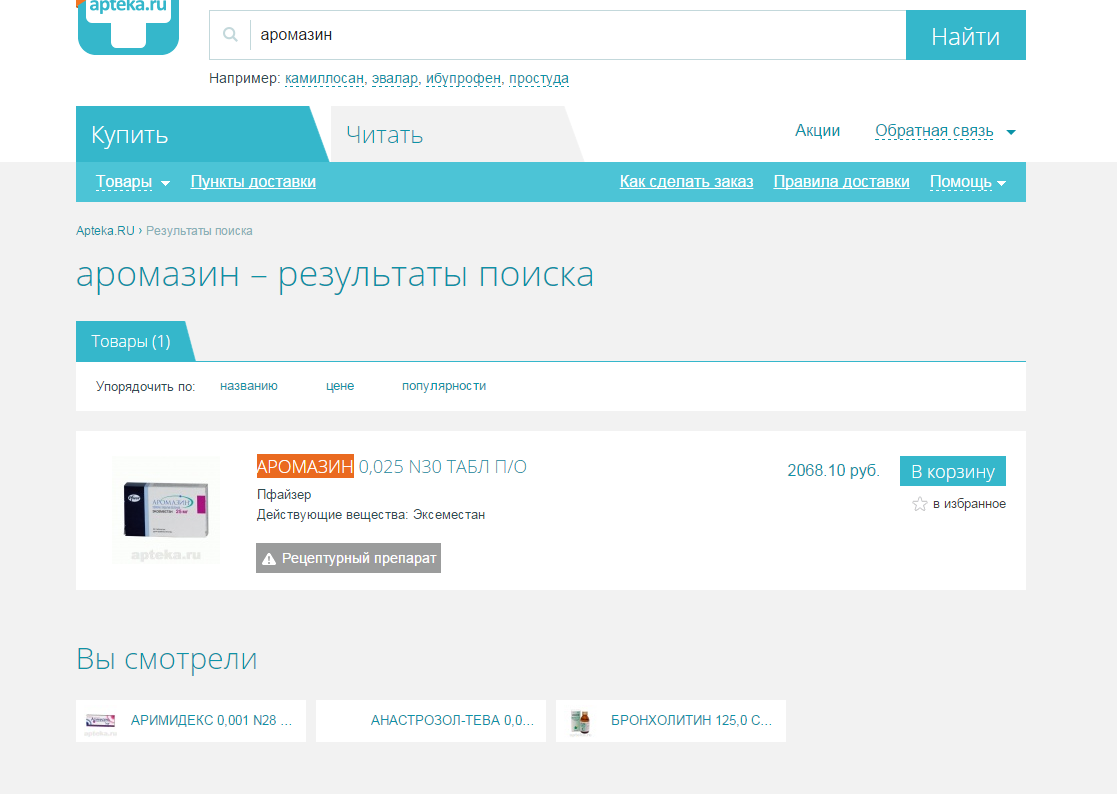The image size is (1117, 794).
Task: Open Как сделать заказ page
Action: click(x=686, y=182)
